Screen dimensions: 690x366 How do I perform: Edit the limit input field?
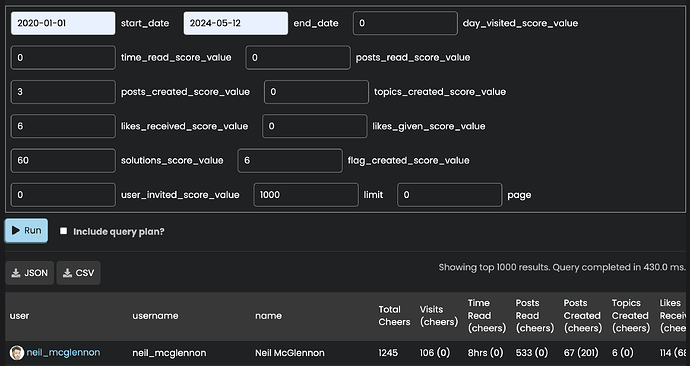point(306,195)
